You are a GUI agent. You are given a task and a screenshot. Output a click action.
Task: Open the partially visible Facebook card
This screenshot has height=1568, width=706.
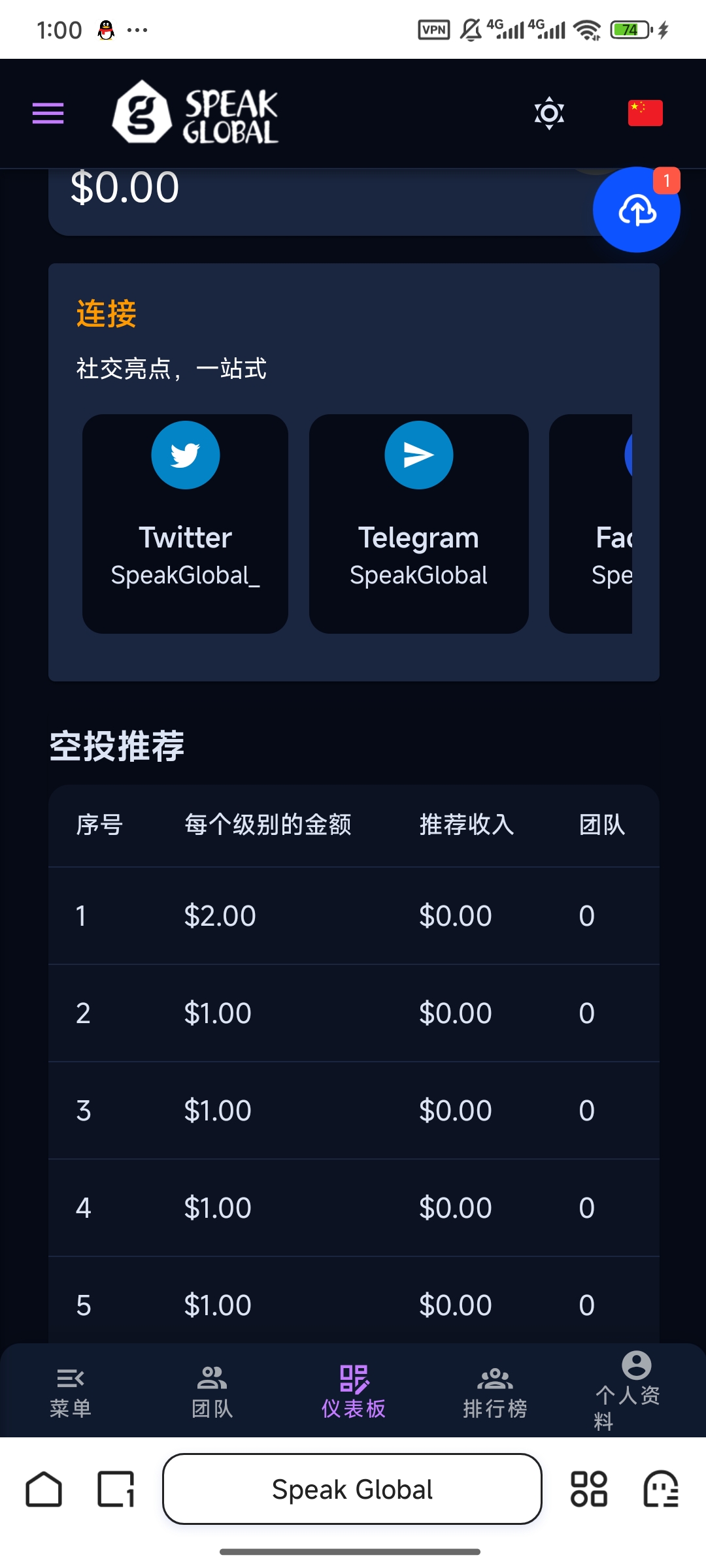[592, 524]
